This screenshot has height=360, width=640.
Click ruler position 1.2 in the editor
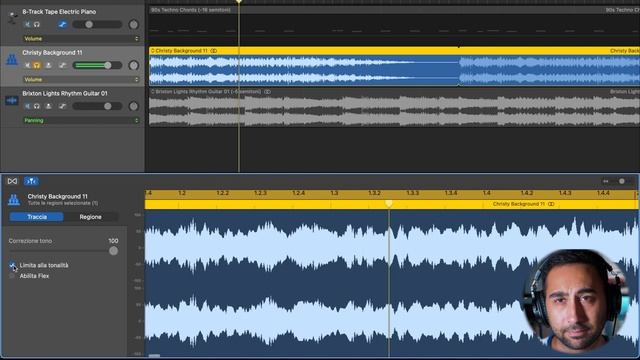[x=182, y=193]
